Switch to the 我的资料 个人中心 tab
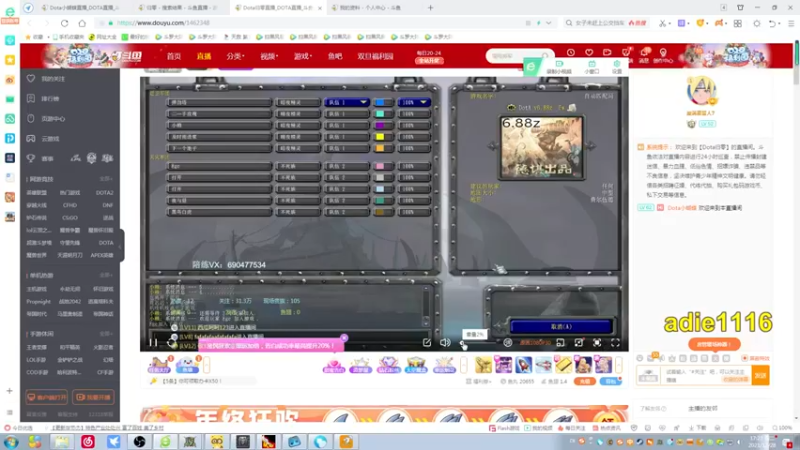Image resolution: width=800 pixels, height=450 pixels. [x=370, y=8]
